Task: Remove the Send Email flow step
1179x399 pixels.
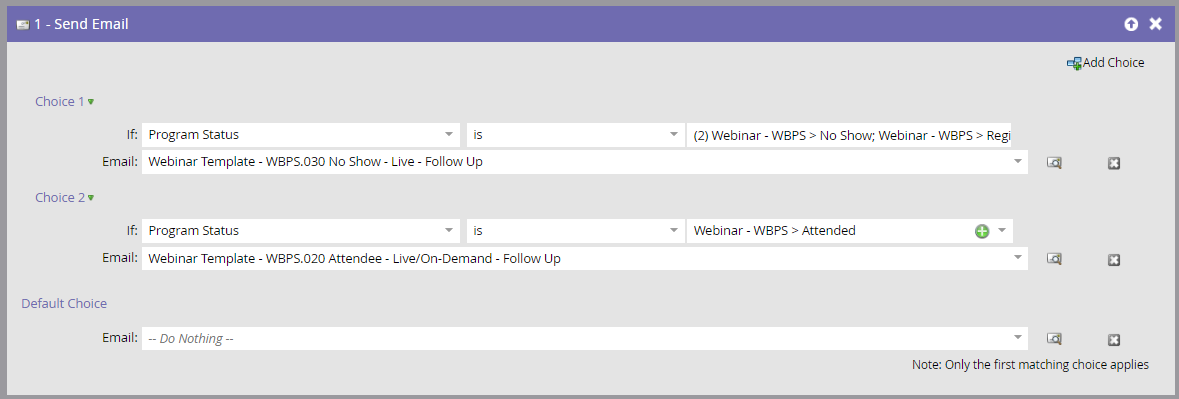Action: coord(1156,24)
